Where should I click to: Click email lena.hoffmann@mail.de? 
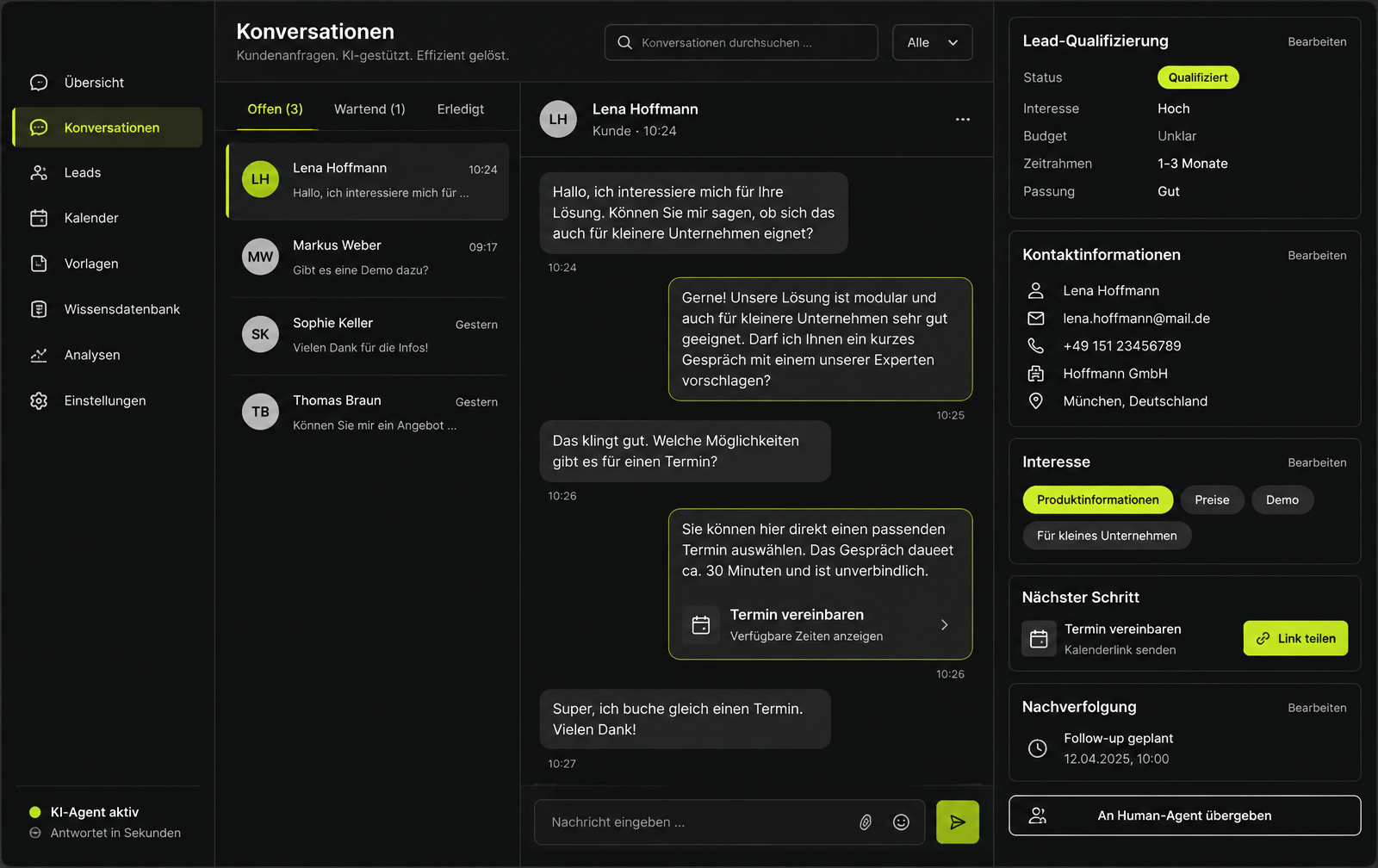[1136, 319]
